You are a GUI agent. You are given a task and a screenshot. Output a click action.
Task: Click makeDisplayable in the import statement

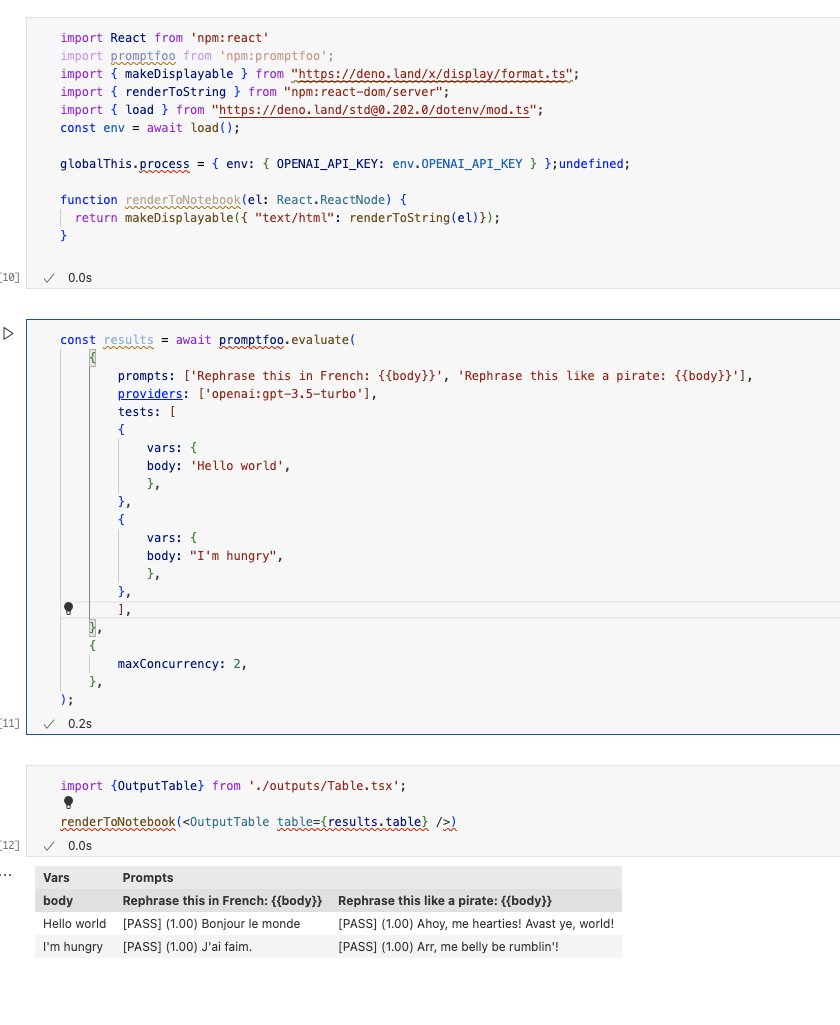[179, 74]
